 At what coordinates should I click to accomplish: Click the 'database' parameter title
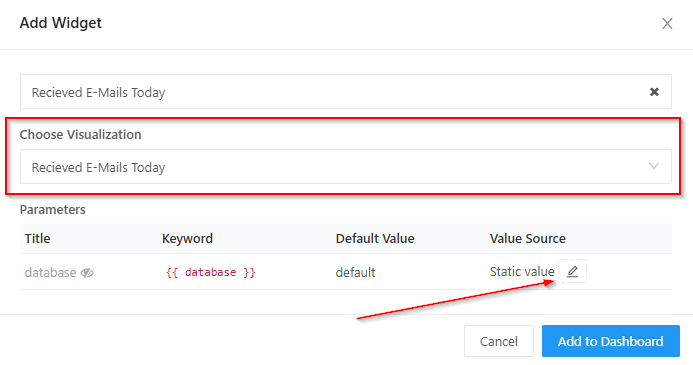click(x=50, y=273)
